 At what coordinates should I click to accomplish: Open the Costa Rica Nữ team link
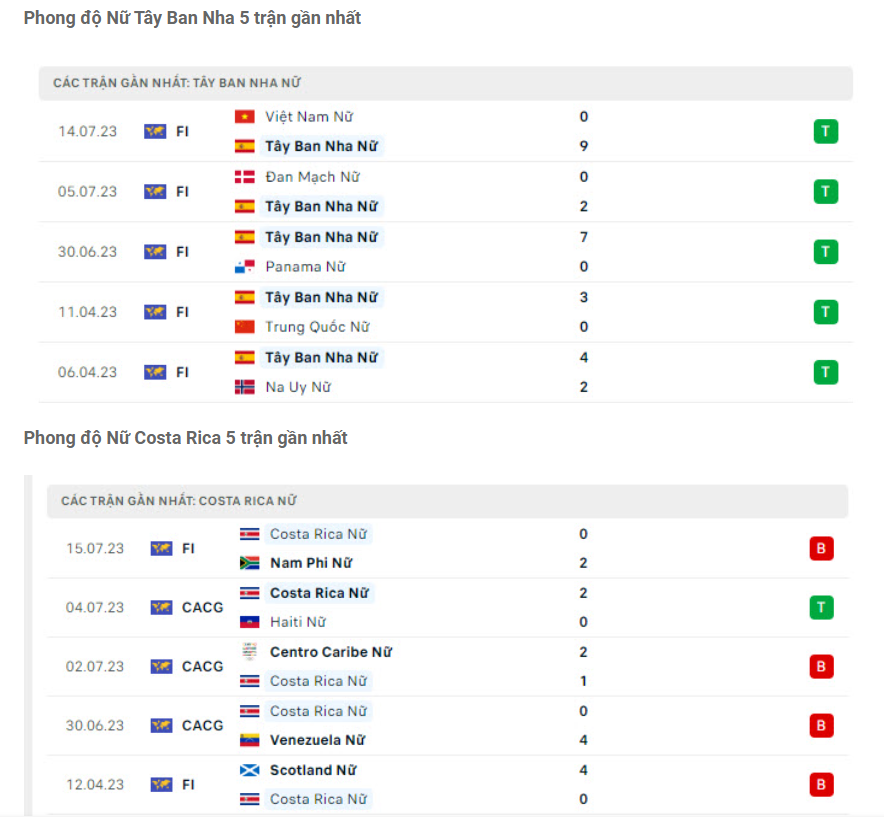[x=318, y=534]
